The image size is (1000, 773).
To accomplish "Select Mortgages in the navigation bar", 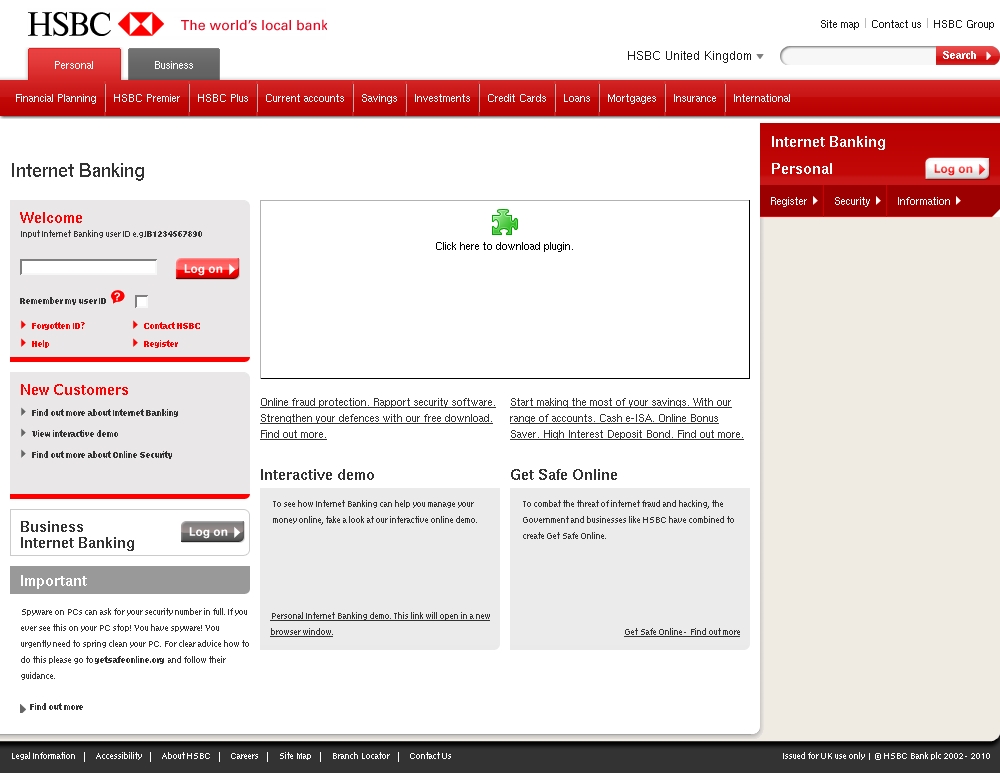I will (632, 98).
